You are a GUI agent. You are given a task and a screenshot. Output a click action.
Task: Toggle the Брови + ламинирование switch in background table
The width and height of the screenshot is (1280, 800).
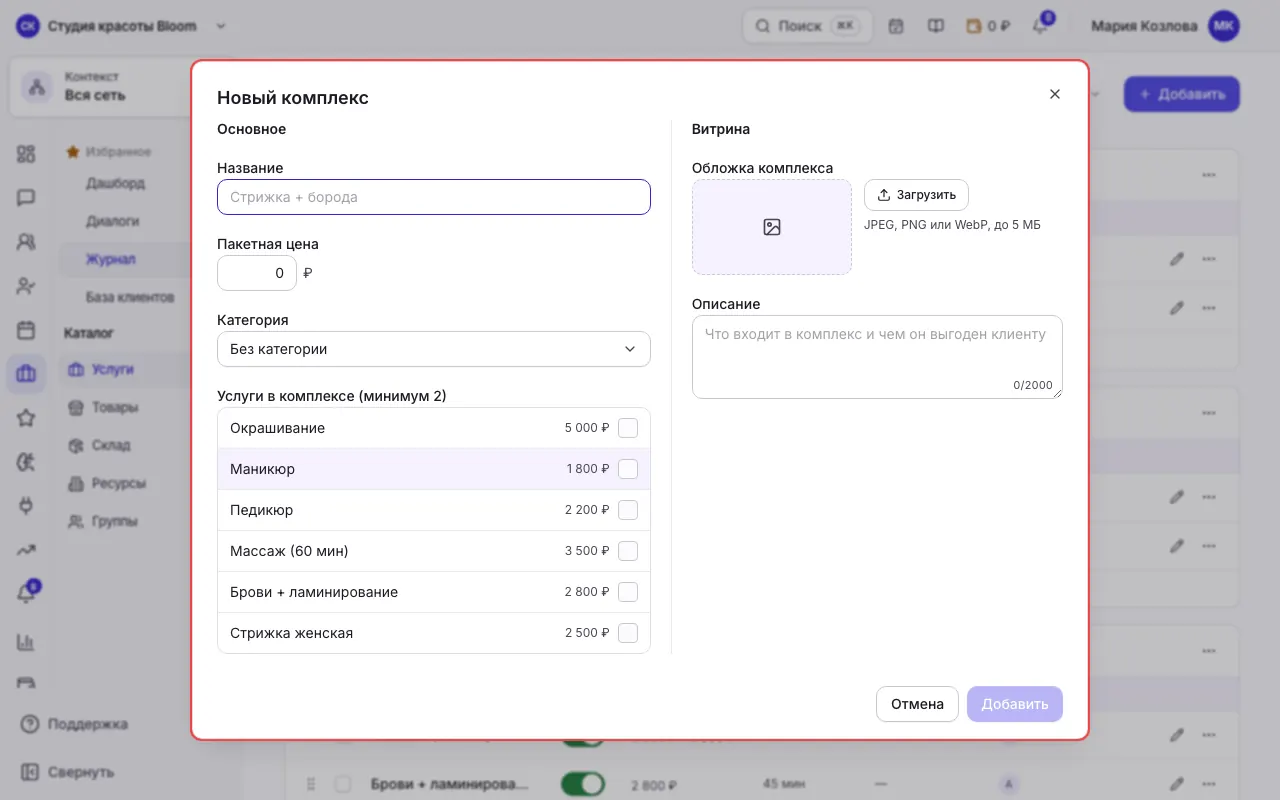[583, 784]
